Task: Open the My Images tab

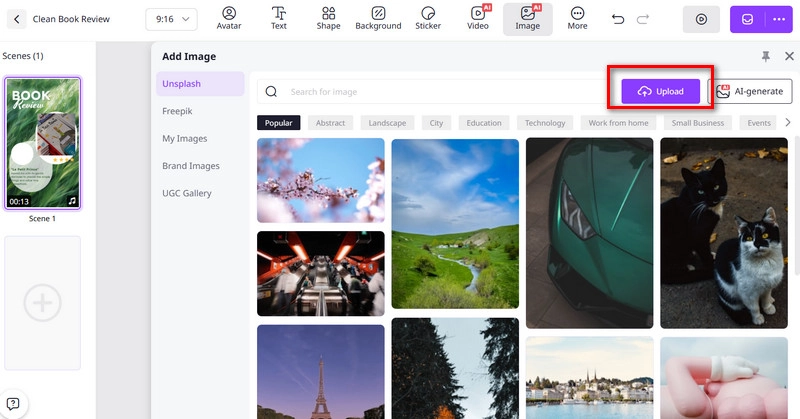Action: (184, 138)
